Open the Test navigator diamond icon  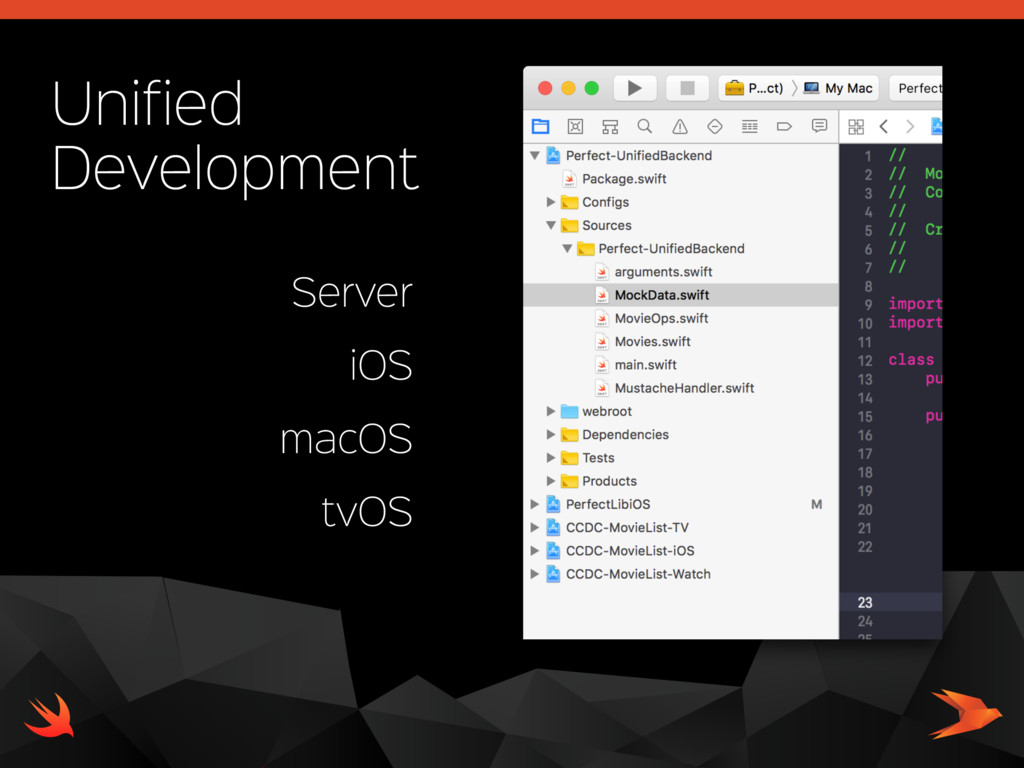pos(714,126)
